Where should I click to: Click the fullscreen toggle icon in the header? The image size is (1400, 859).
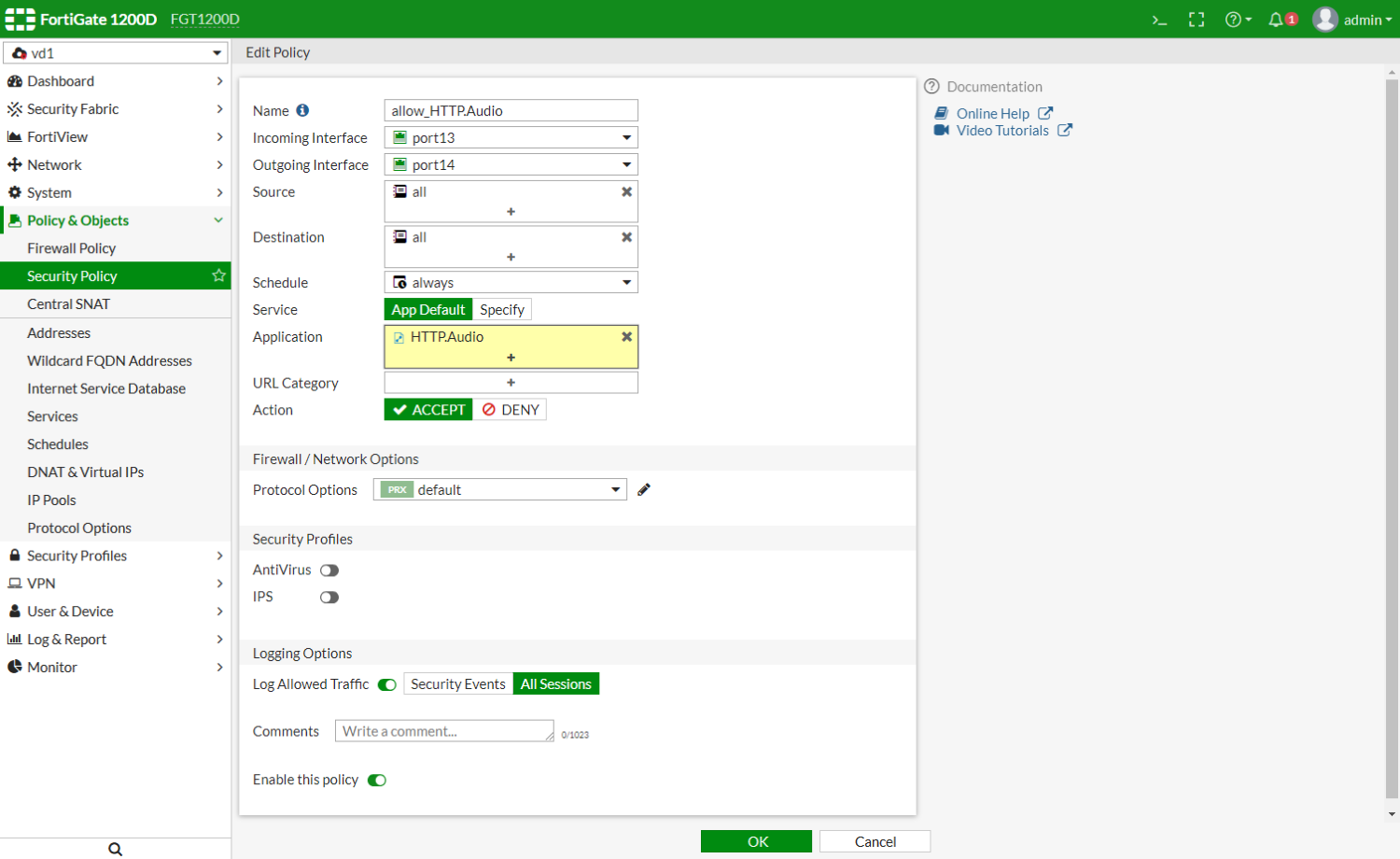coord(1197,19)
